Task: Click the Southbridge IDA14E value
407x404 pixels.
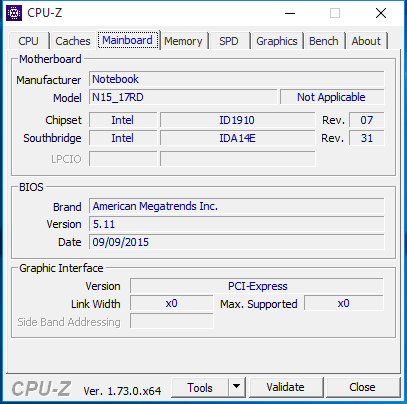Action: 237,138
